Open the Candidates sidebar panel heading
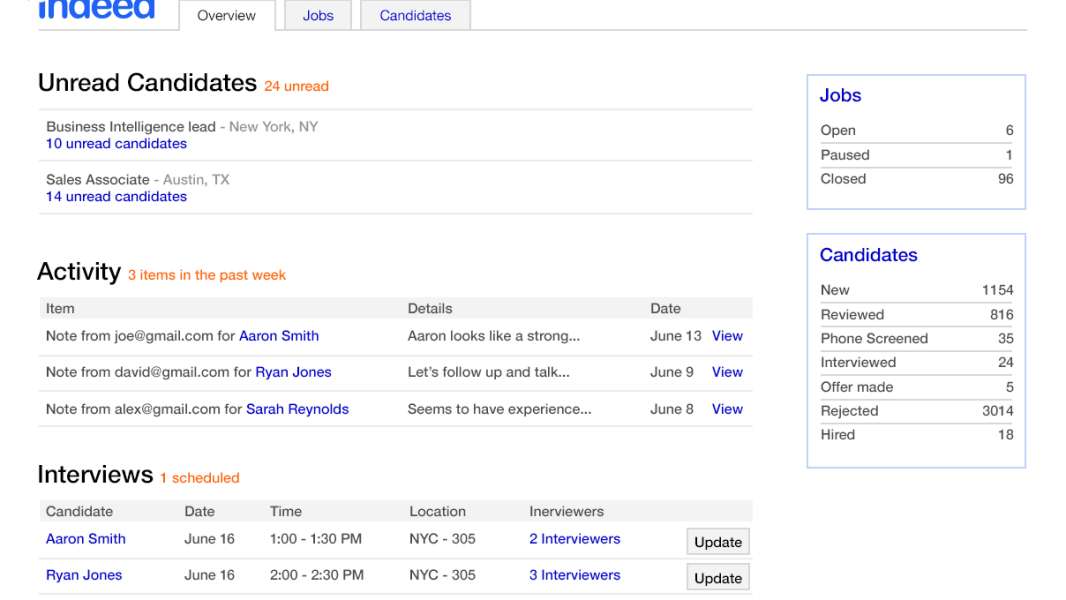 point(868,255)
